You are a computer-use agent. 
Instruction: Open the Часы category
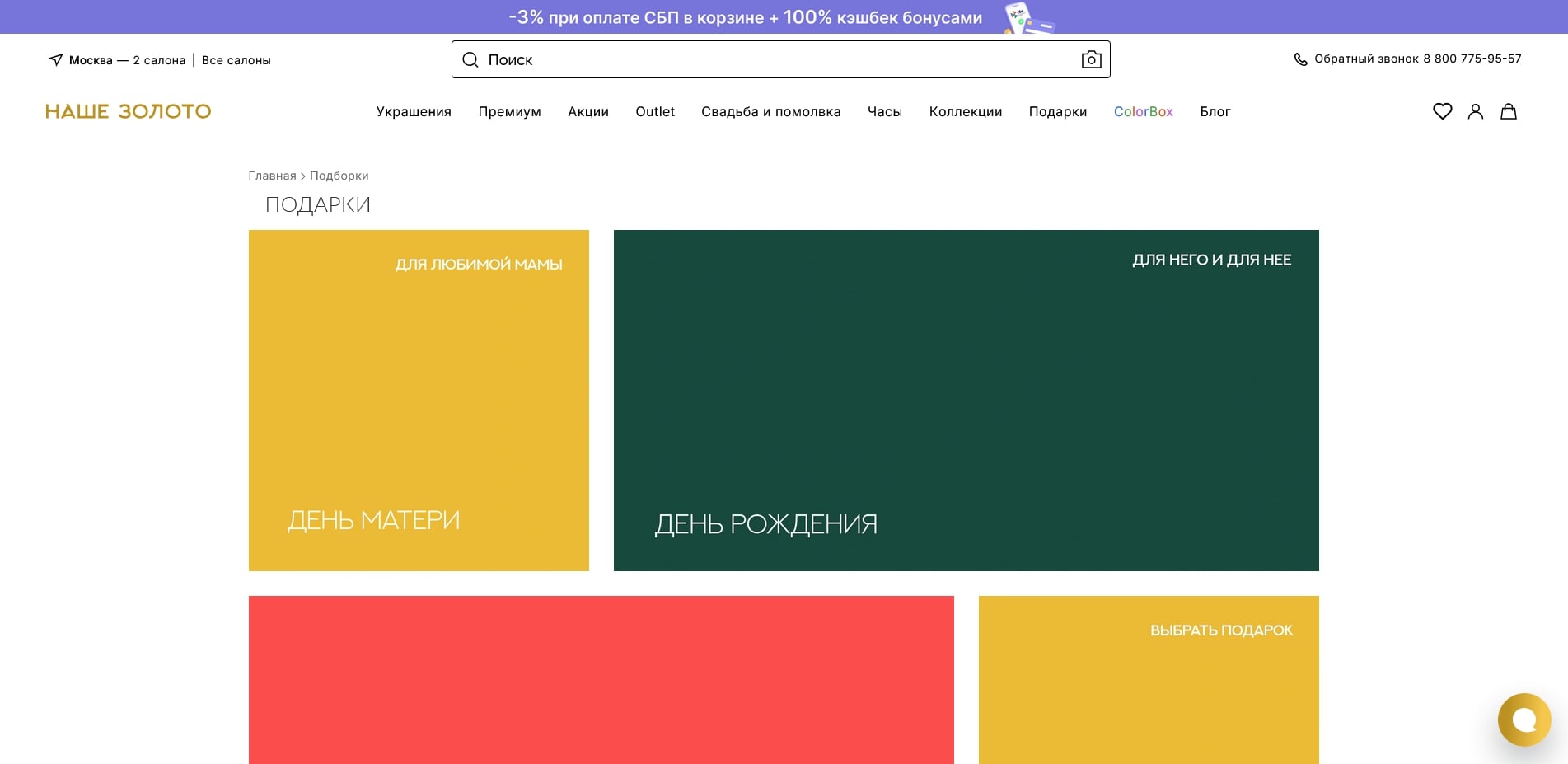click(884, 111)
